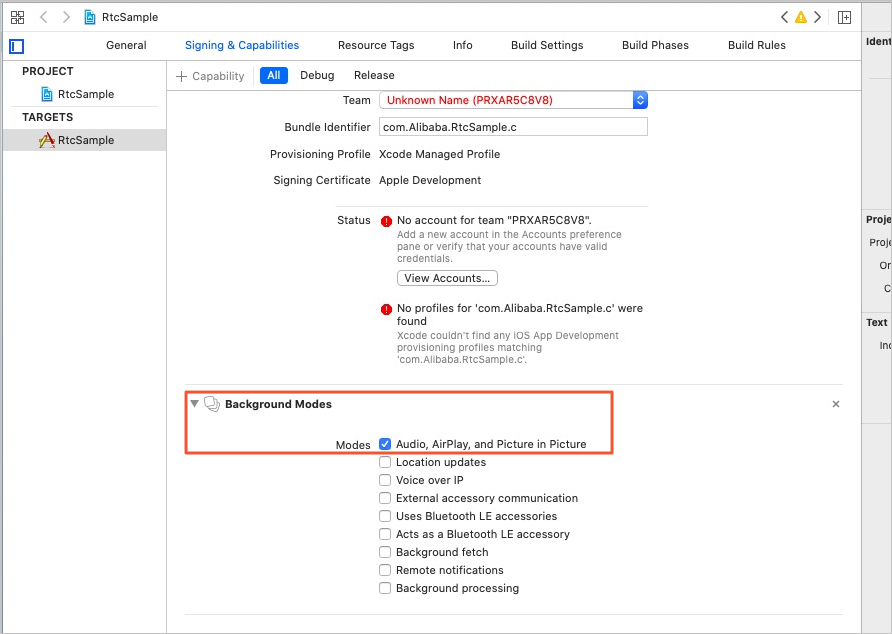
Task: Jump to the next issue
Action: (x=817, y=17)
